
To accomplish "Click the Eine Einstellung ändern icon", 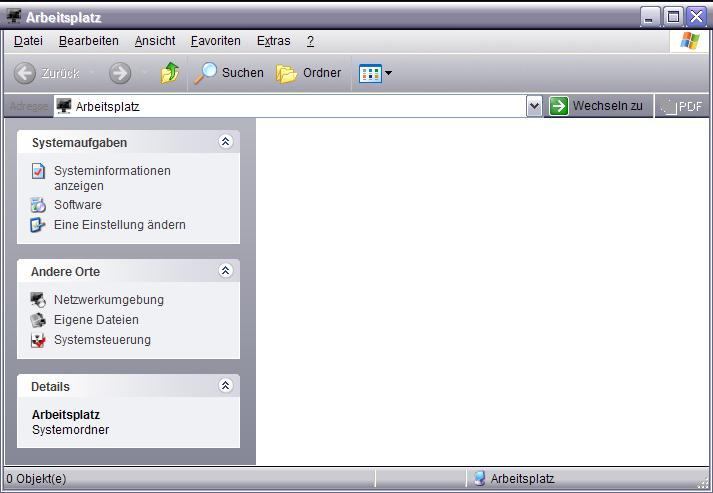I will [x=38, y=225].
